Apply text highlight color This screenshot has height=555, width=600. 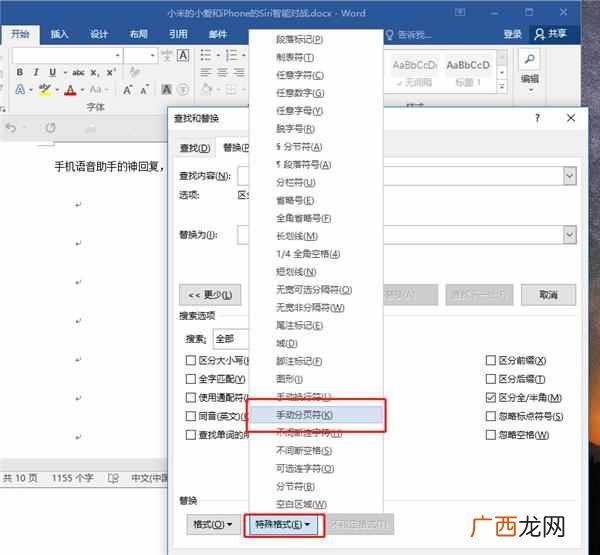point(45,90)
